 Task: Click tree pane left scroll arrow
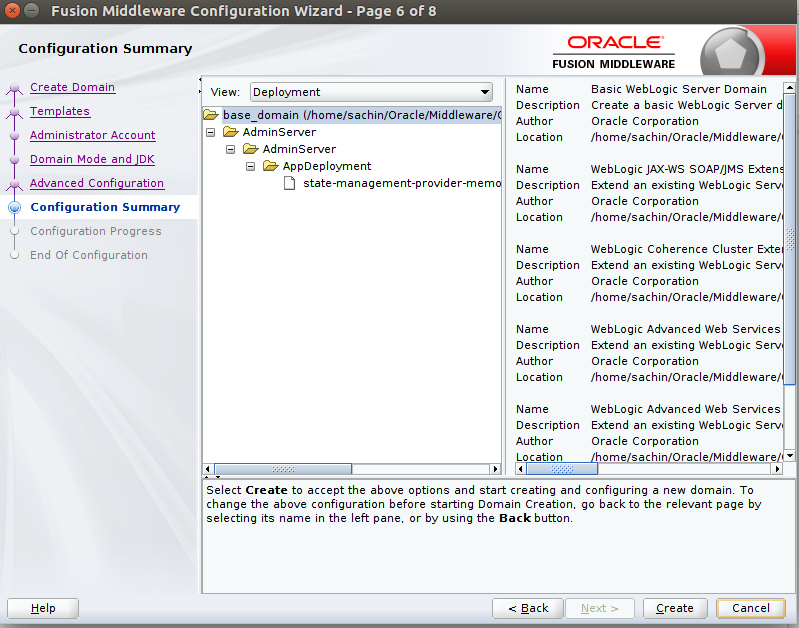[207, 469]
